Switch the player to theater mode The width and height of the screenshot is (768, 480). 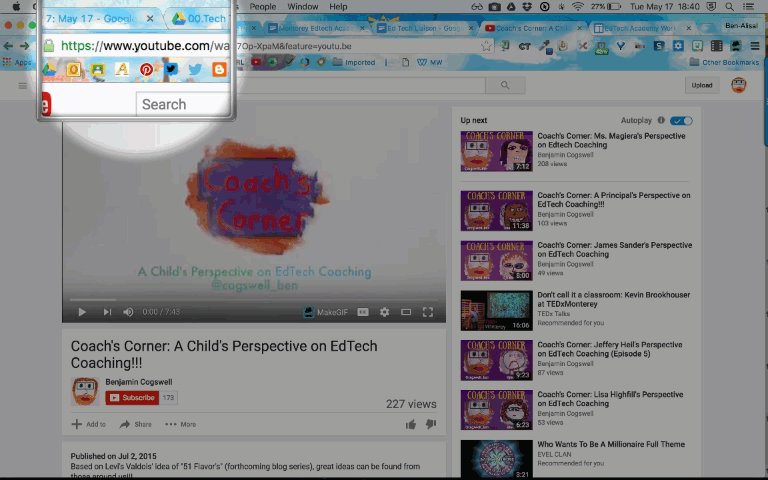[406, 312]
